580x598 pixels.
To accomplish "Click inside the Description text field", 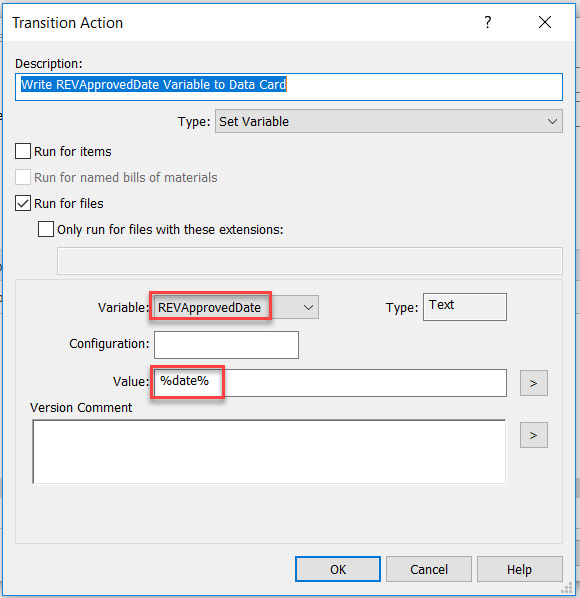I will point(289,87).
